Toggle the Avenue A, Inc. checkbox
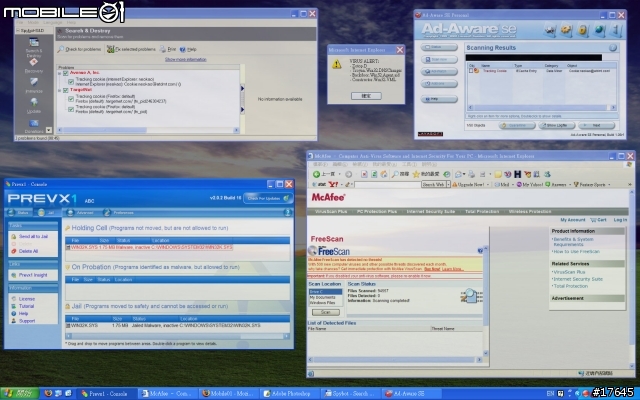This screenshot has height=400, width=640. point(65,73)
